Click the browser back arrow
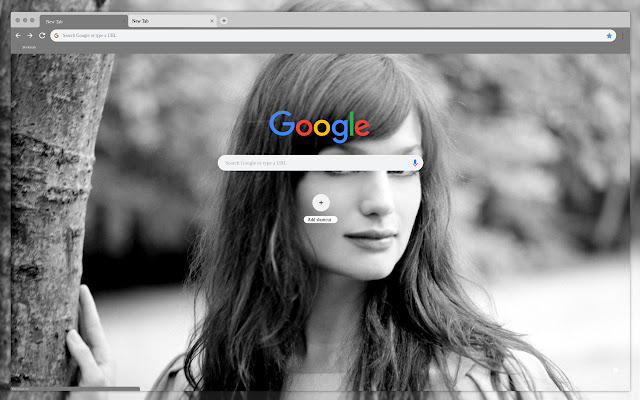 [x=18, y=36]
